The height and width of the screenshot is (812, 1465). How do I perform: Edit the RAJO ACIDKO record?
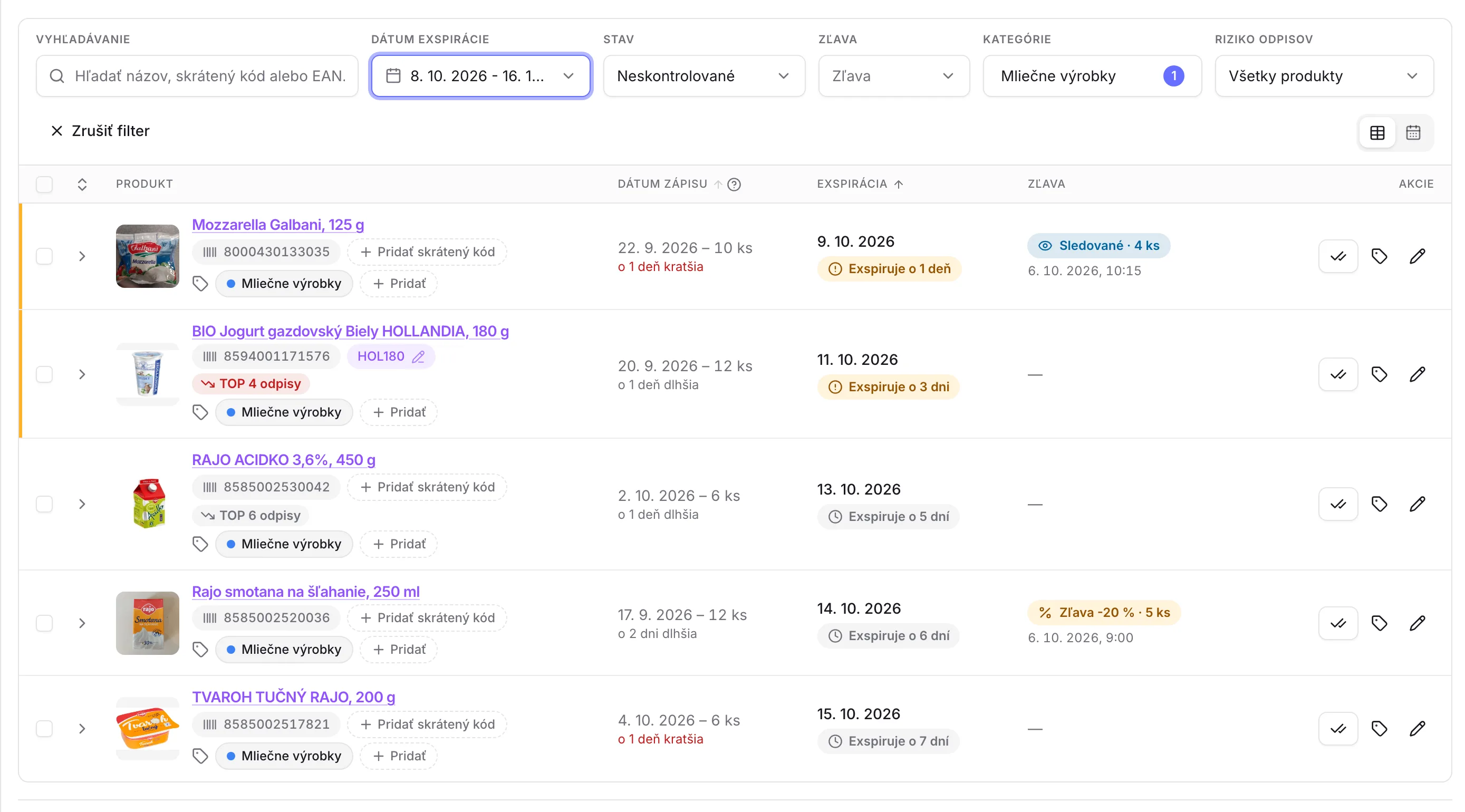[x=1417, y=504]
